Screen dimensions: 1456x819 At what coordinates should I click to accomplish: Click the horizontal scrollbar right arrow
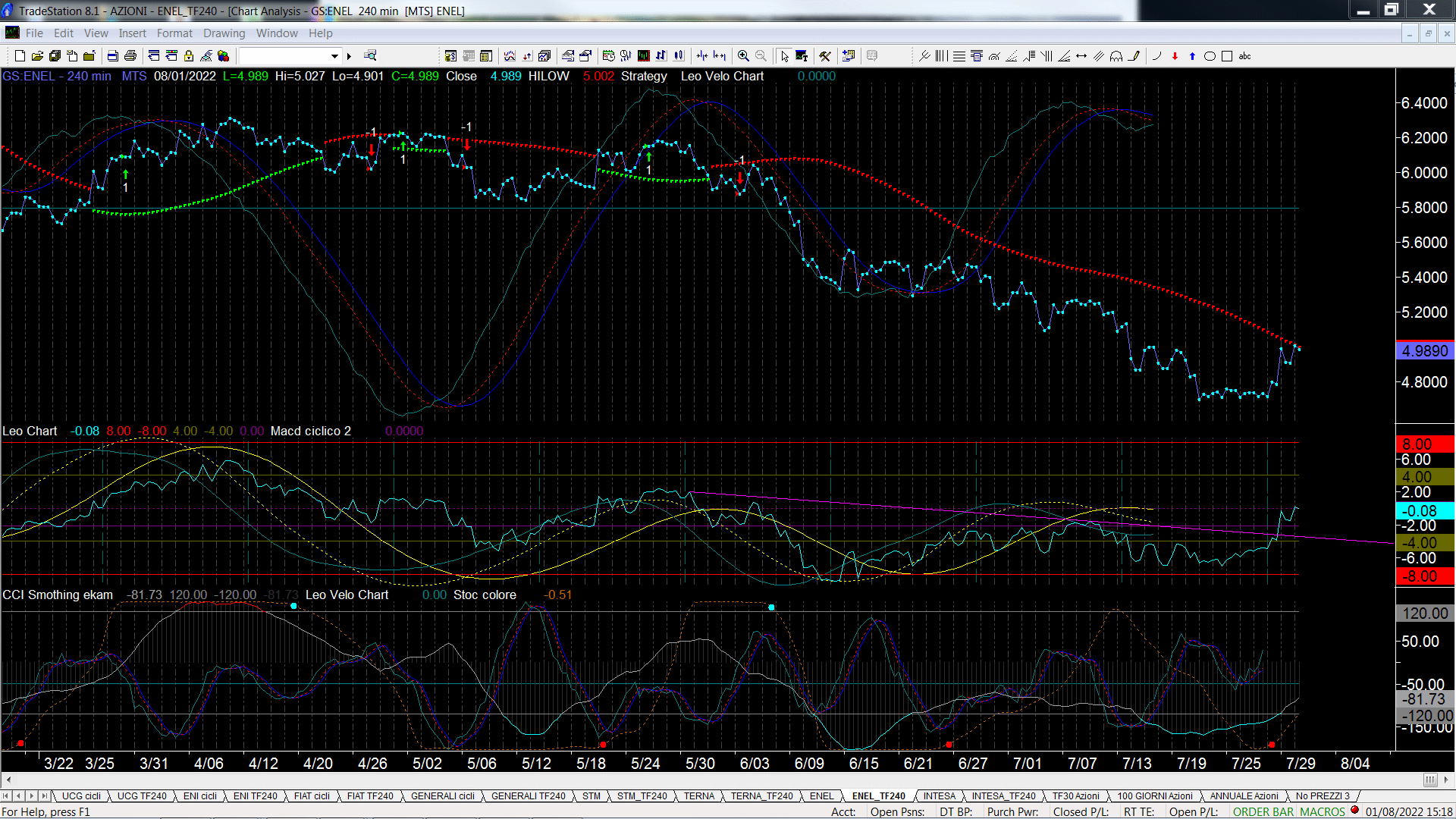pyautogui.click(x=1447, y=780)
